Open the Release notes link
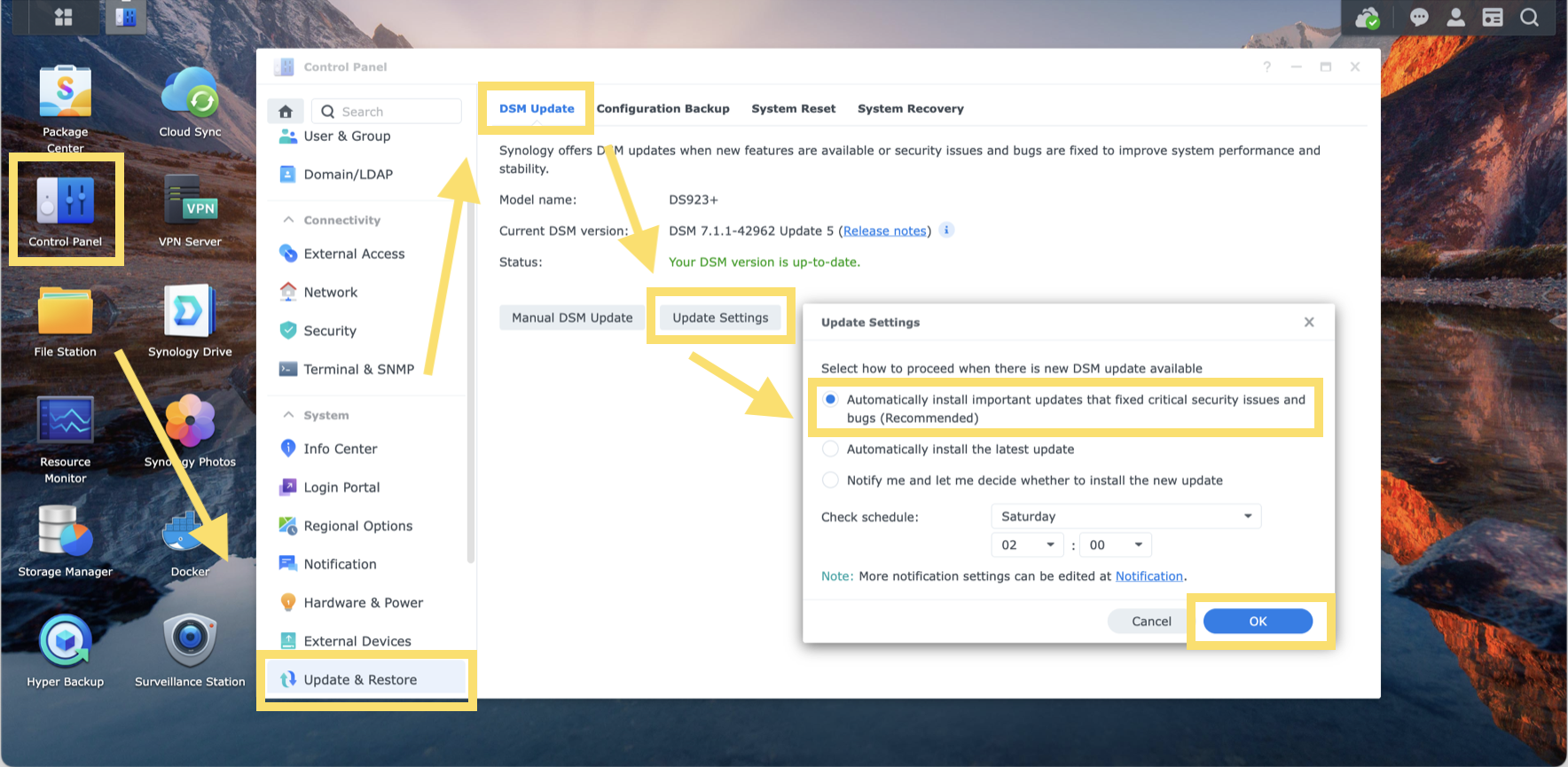 [884, 231]
